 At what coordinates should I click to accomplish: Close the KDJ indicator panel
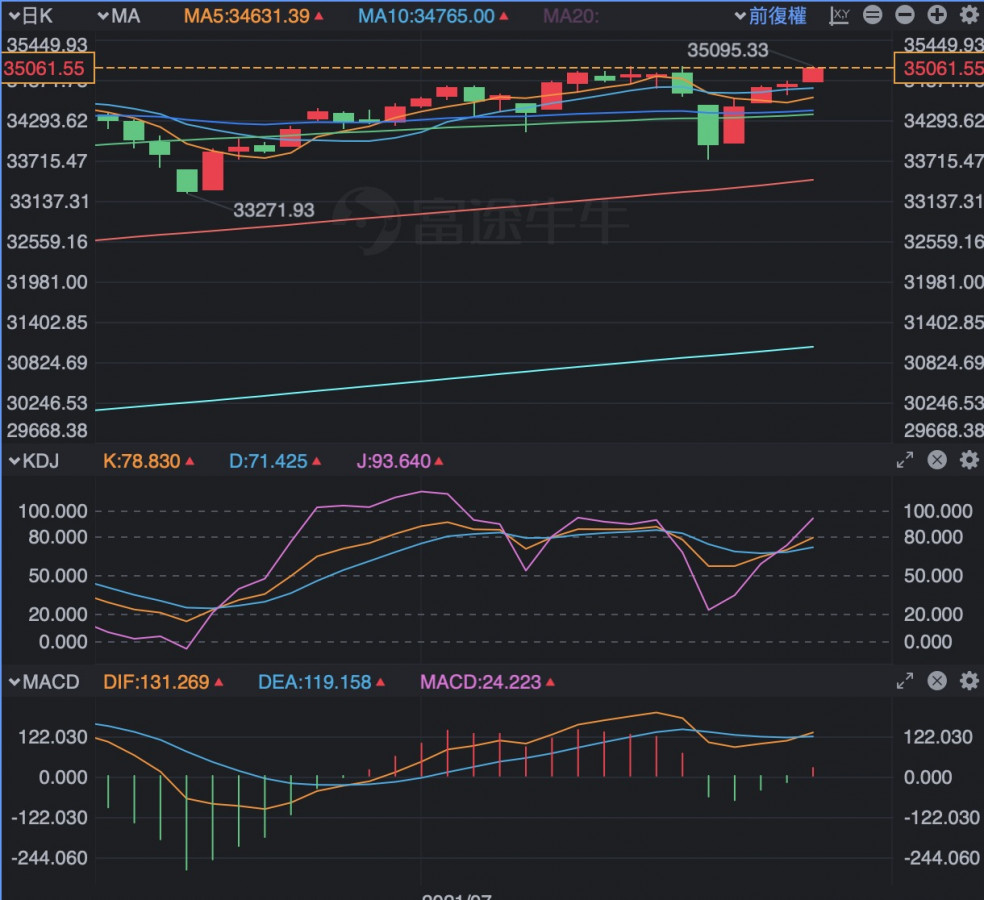(937, 460)
